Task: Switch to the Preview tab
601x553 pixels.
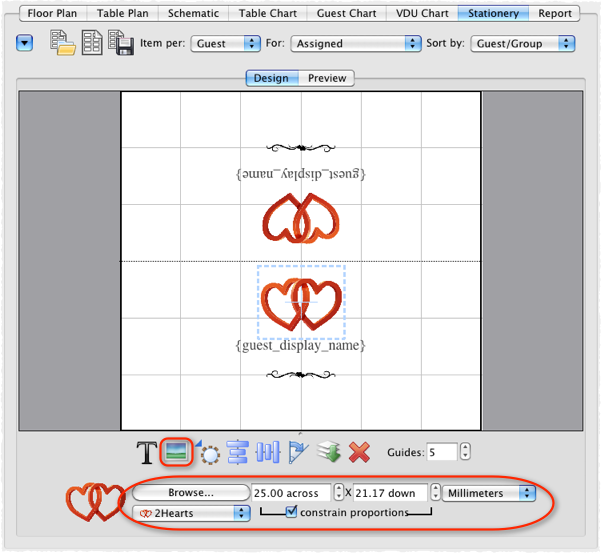Action: click(x=327, y=78)
